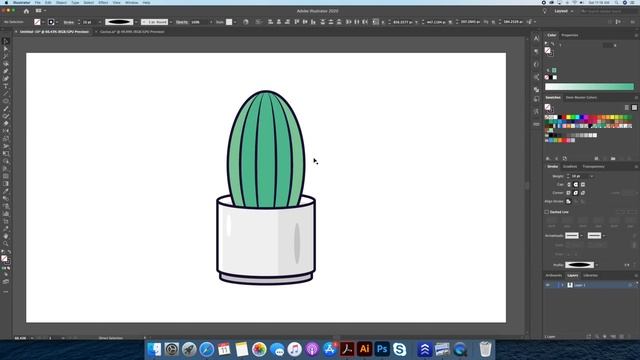Toggle visibility eye of Layer 1
This screenshot has width=640, height=360.
click(548, 285)
